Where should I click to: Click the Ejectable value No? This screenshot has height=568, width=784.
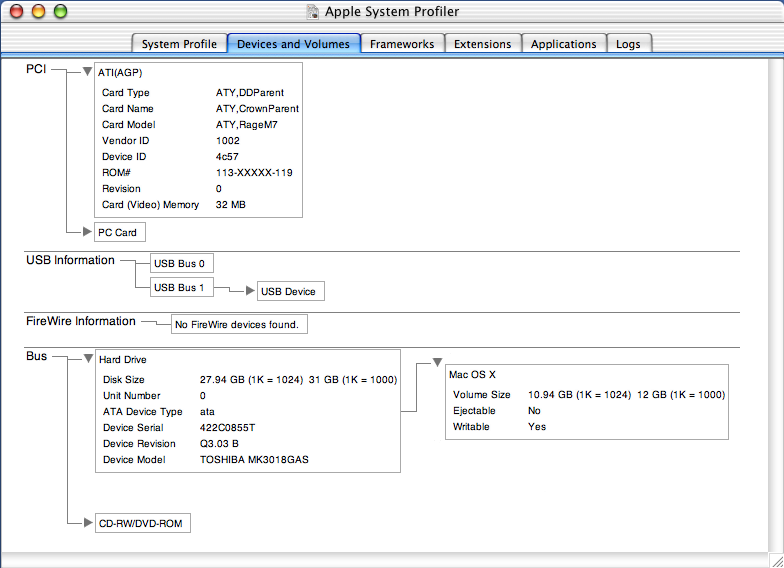click(534, 410)
